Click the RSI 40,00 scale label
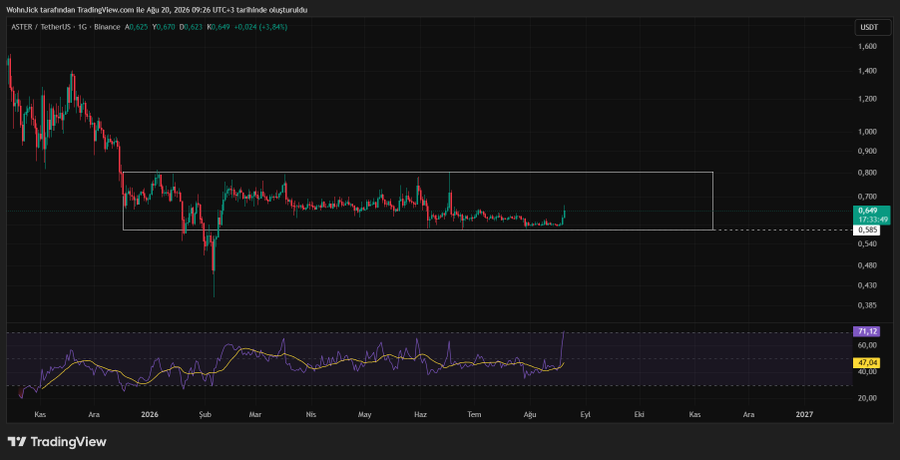Image resolution: width=900 pixels, height=460 pixels. pyautogui.click(x=868, y=372)
